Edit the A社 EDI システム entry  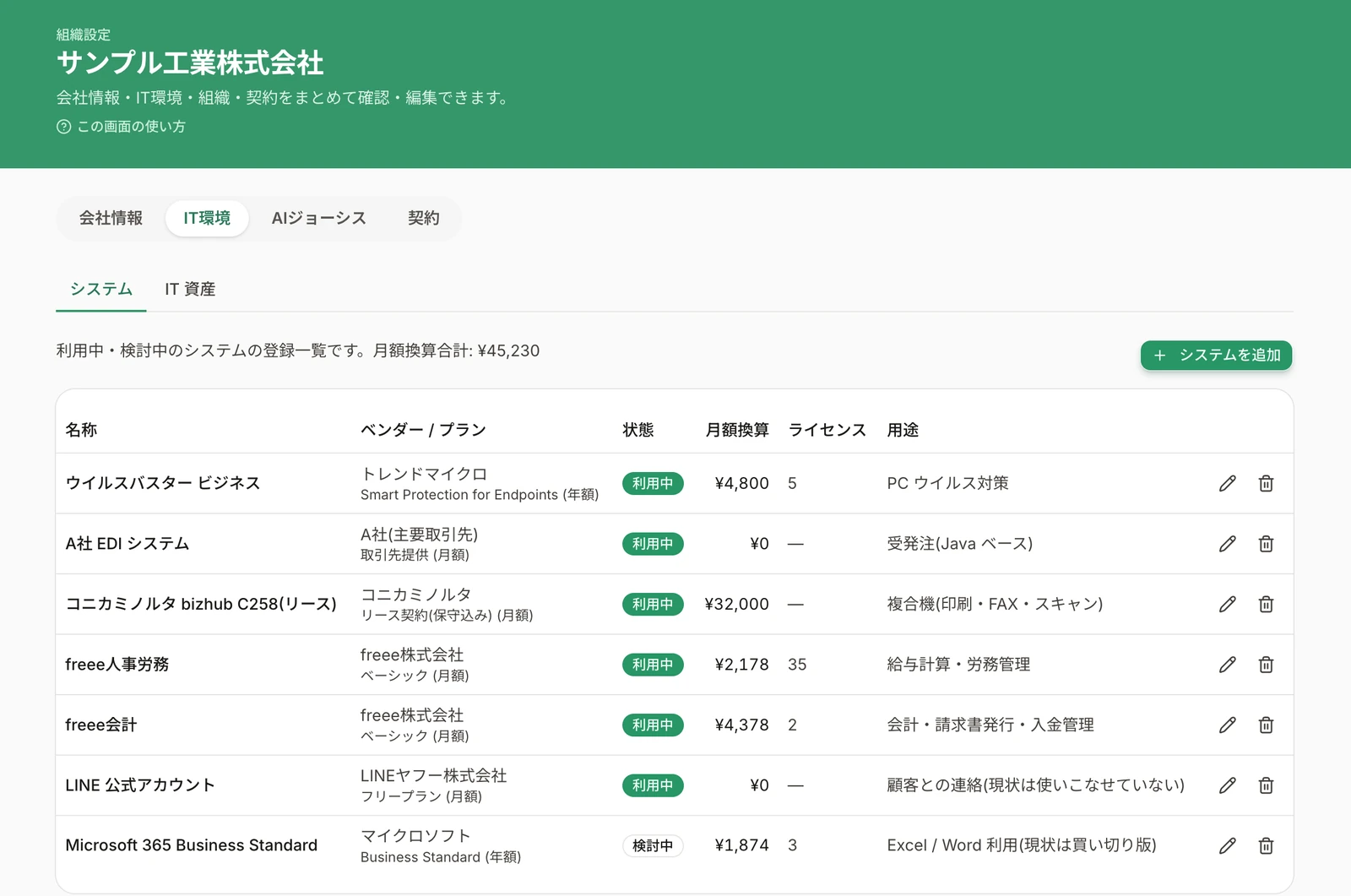1228,544
